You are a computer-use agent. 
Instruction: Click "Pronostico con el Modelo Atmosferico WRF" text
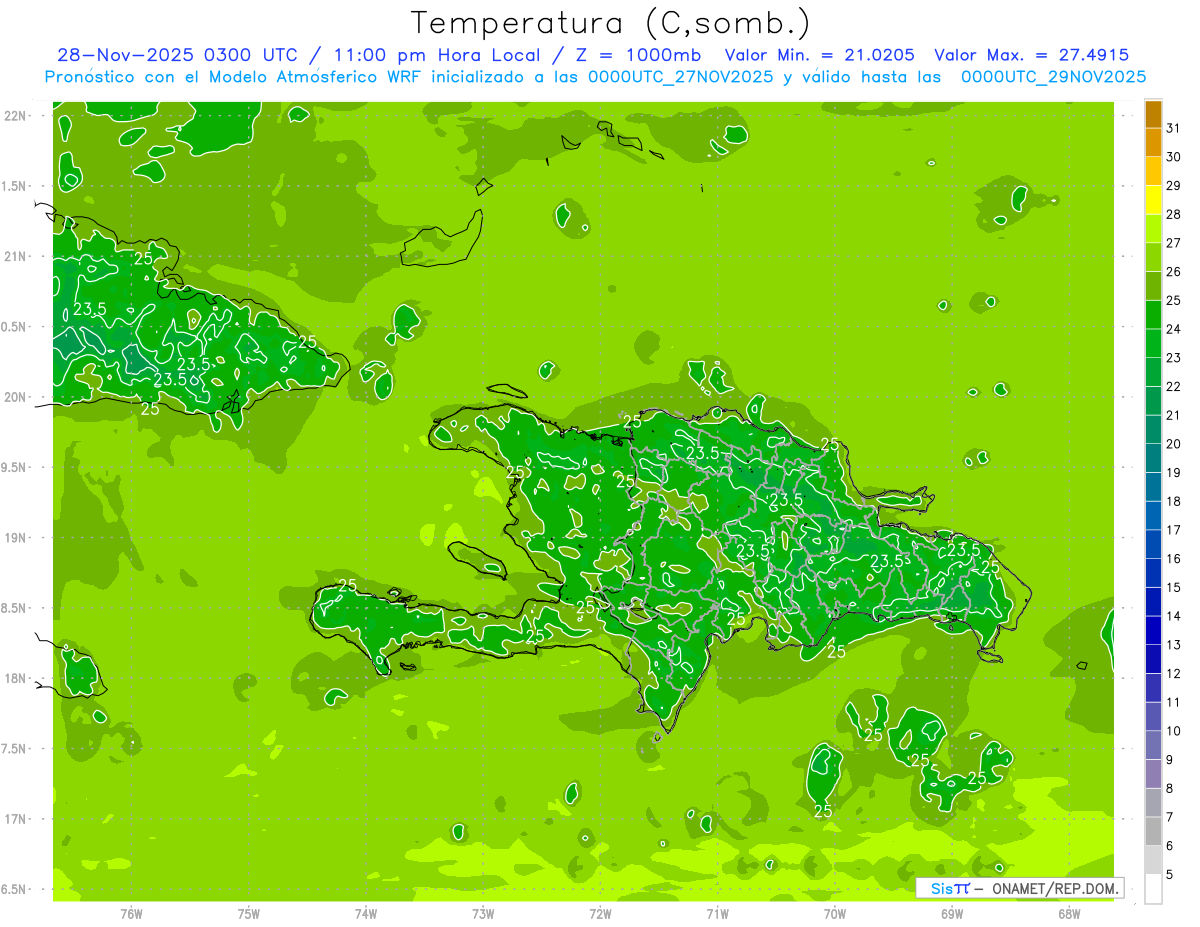[x=234, y=77]
